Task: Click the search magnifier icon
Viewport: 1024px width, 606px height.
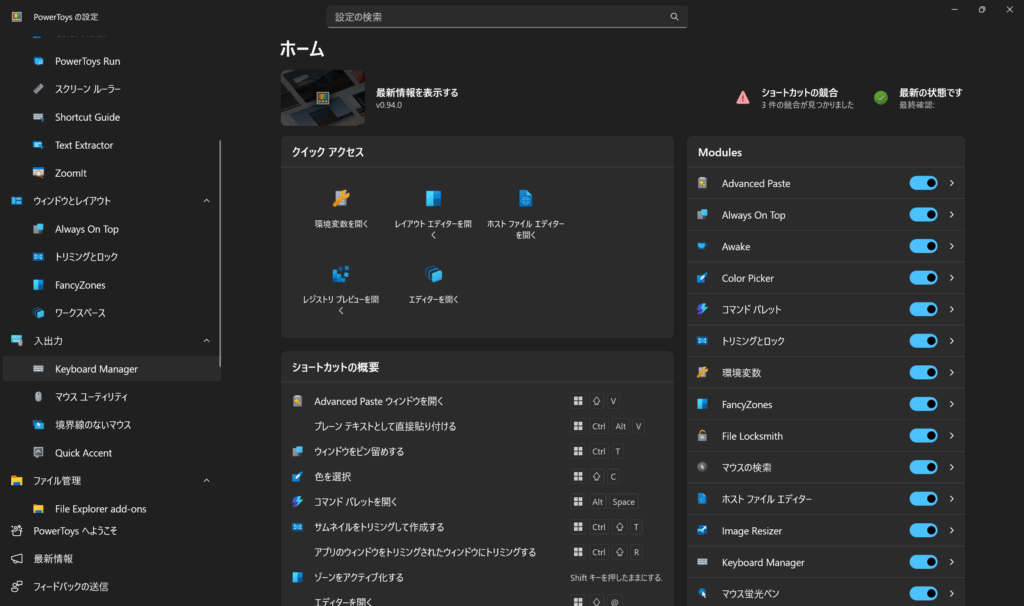Action: coord(674,17)
